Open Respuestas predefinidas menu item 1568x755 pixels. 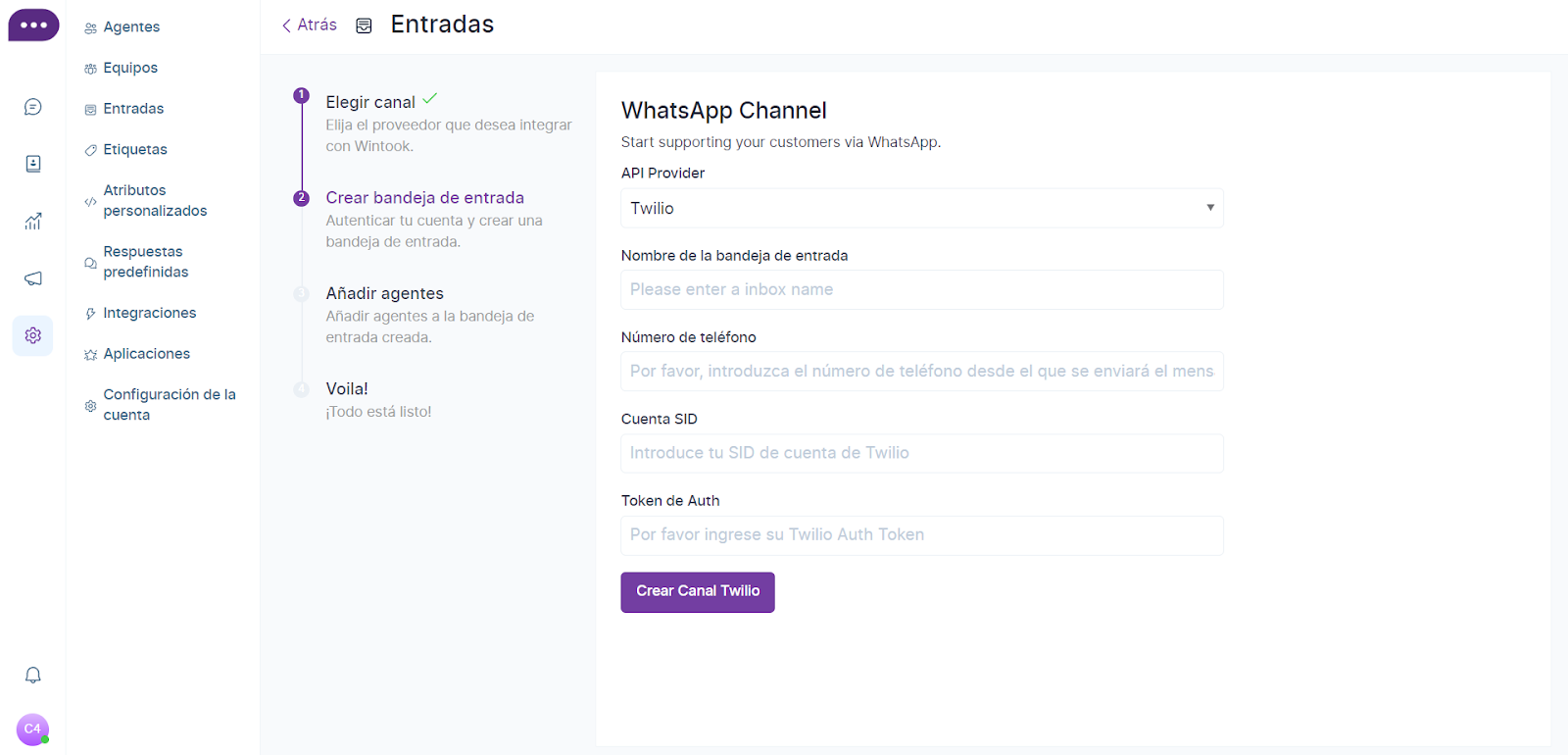click(145, 262)
